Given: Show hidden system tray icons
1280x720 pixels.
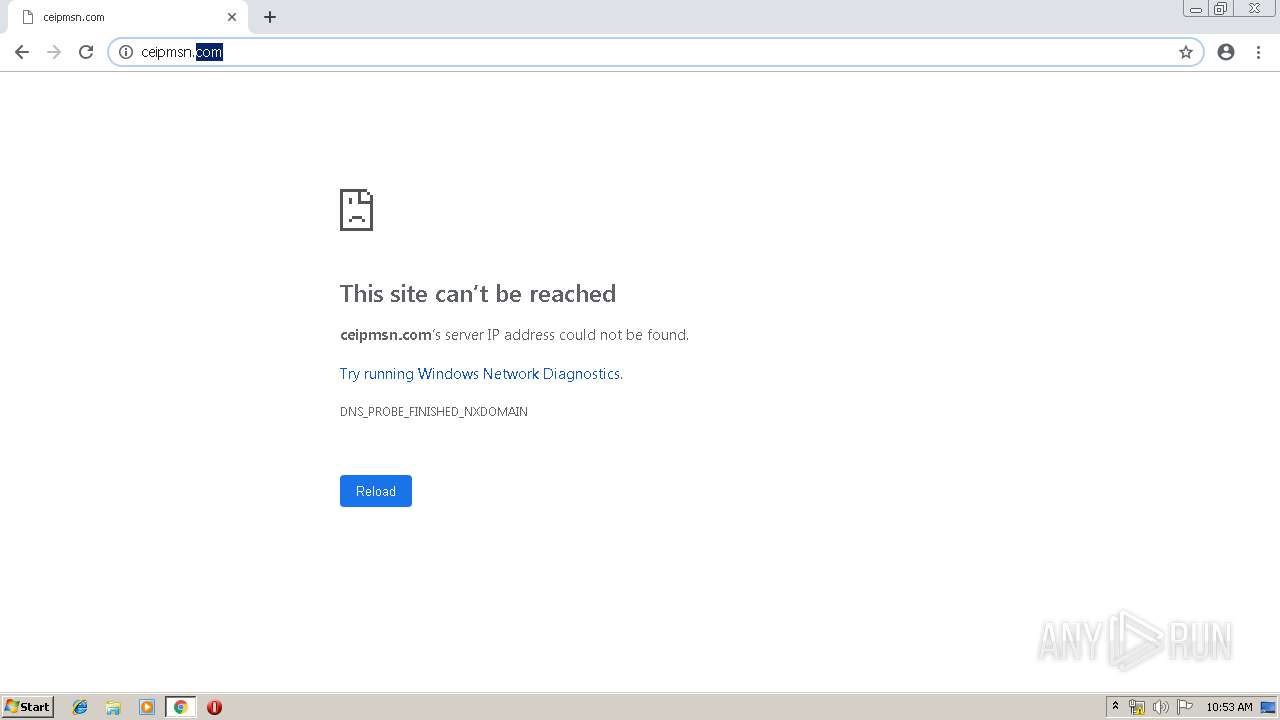Looking at the screenshot, I should 1116,707.
